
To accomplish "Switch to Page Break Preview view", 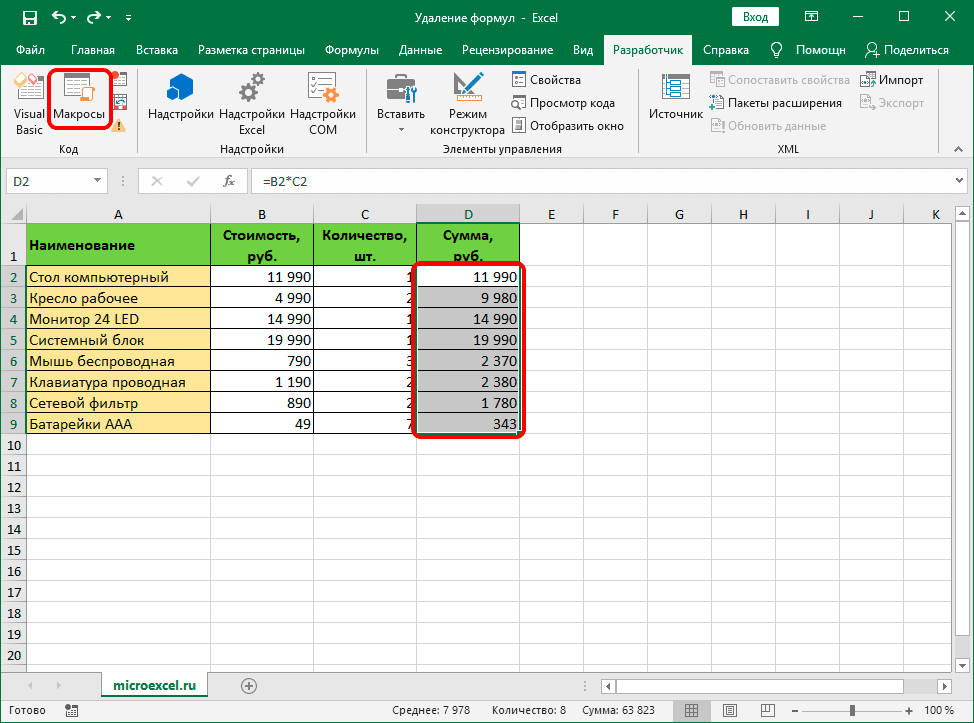I will pos(767,710).
